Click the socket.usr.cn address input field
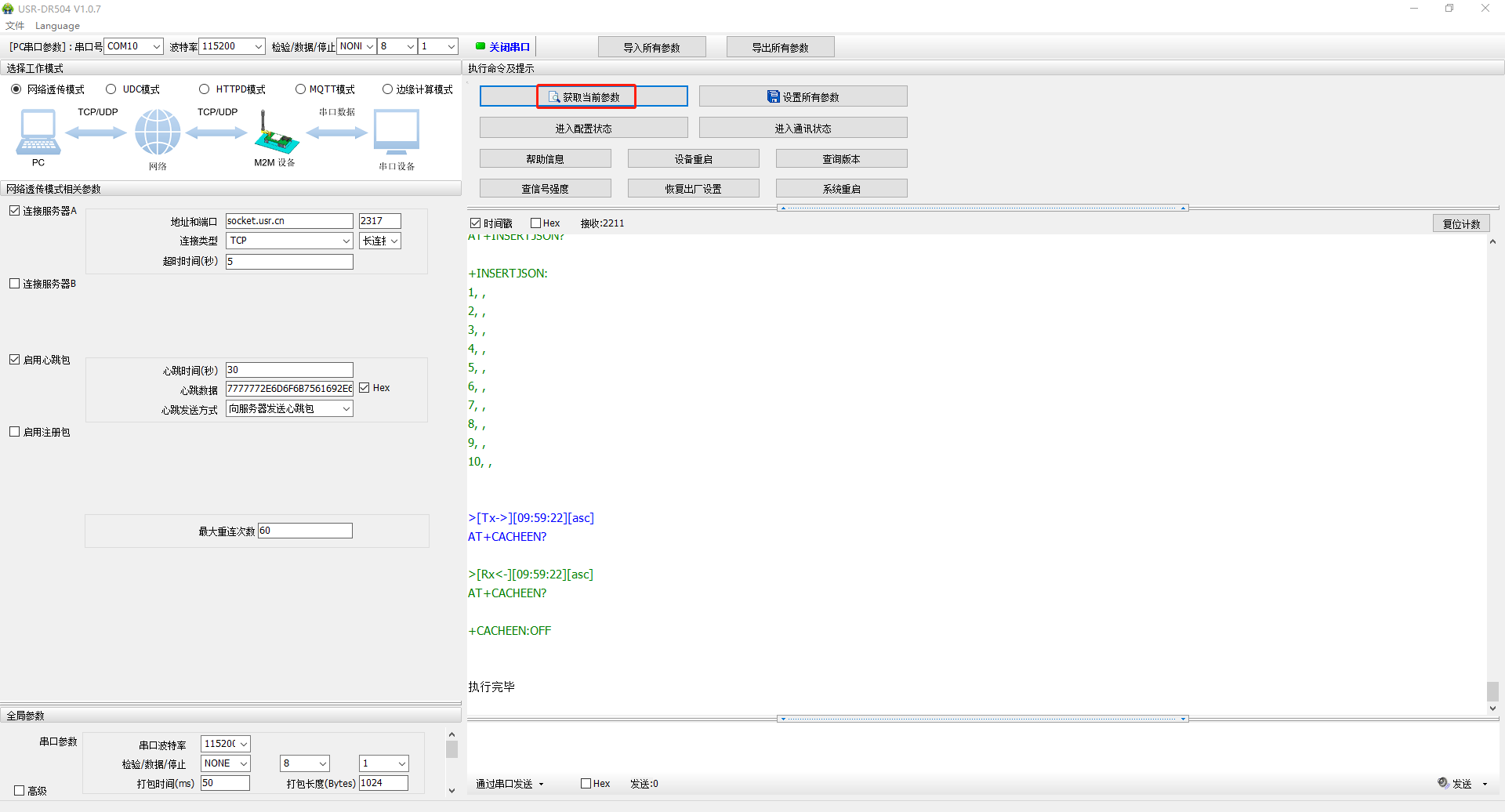The width and height of the screenshot is (1505, 812). (x=288, y=221)
